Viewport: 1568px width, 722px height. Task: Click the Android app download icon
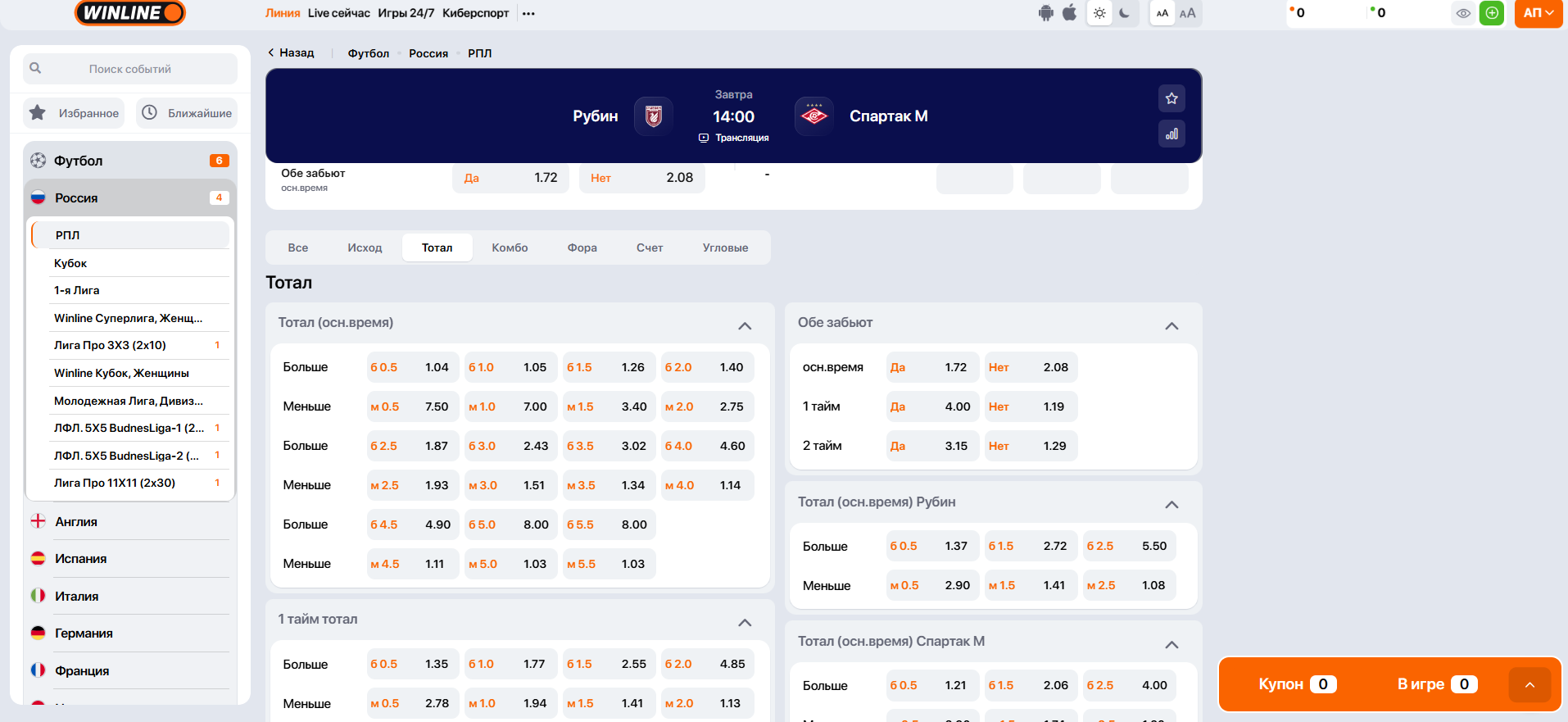point(1045,13)
